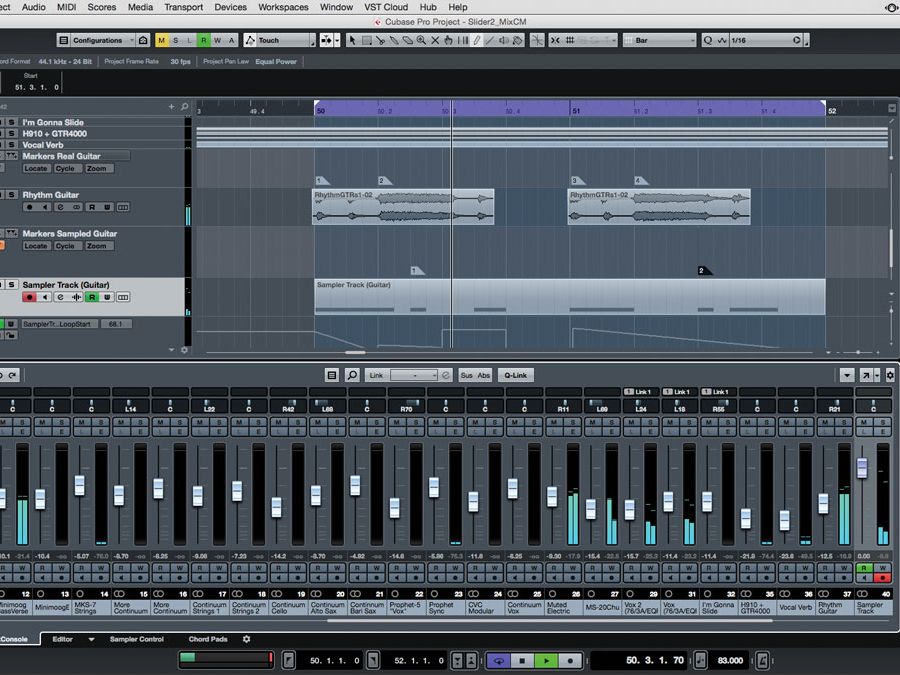Image resolution: width=900 pixels, height=675 pixels.
Task: Click the Q-Link button
Action: (515, 375)
